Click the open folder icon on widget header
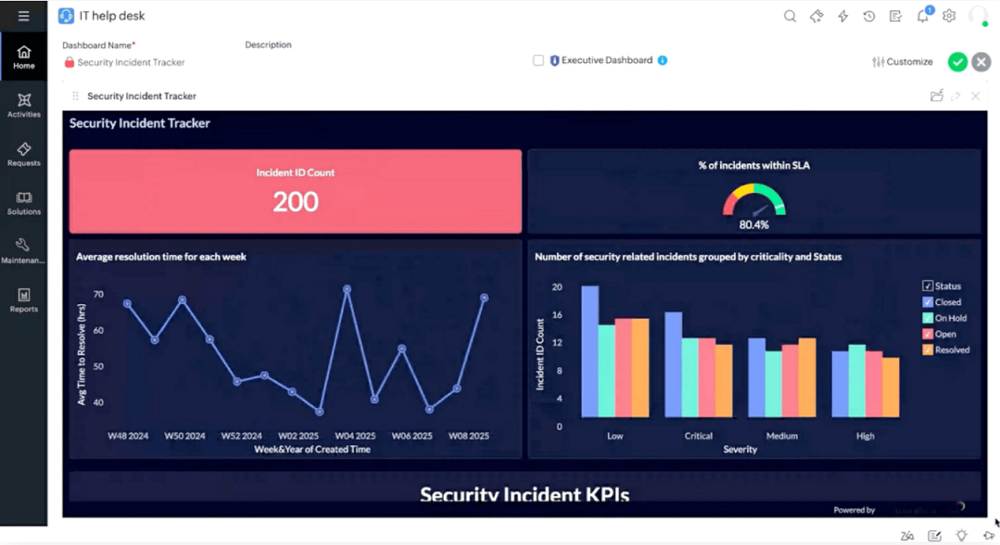Viewport: 1000px width, 545px height. click(936, 96)
